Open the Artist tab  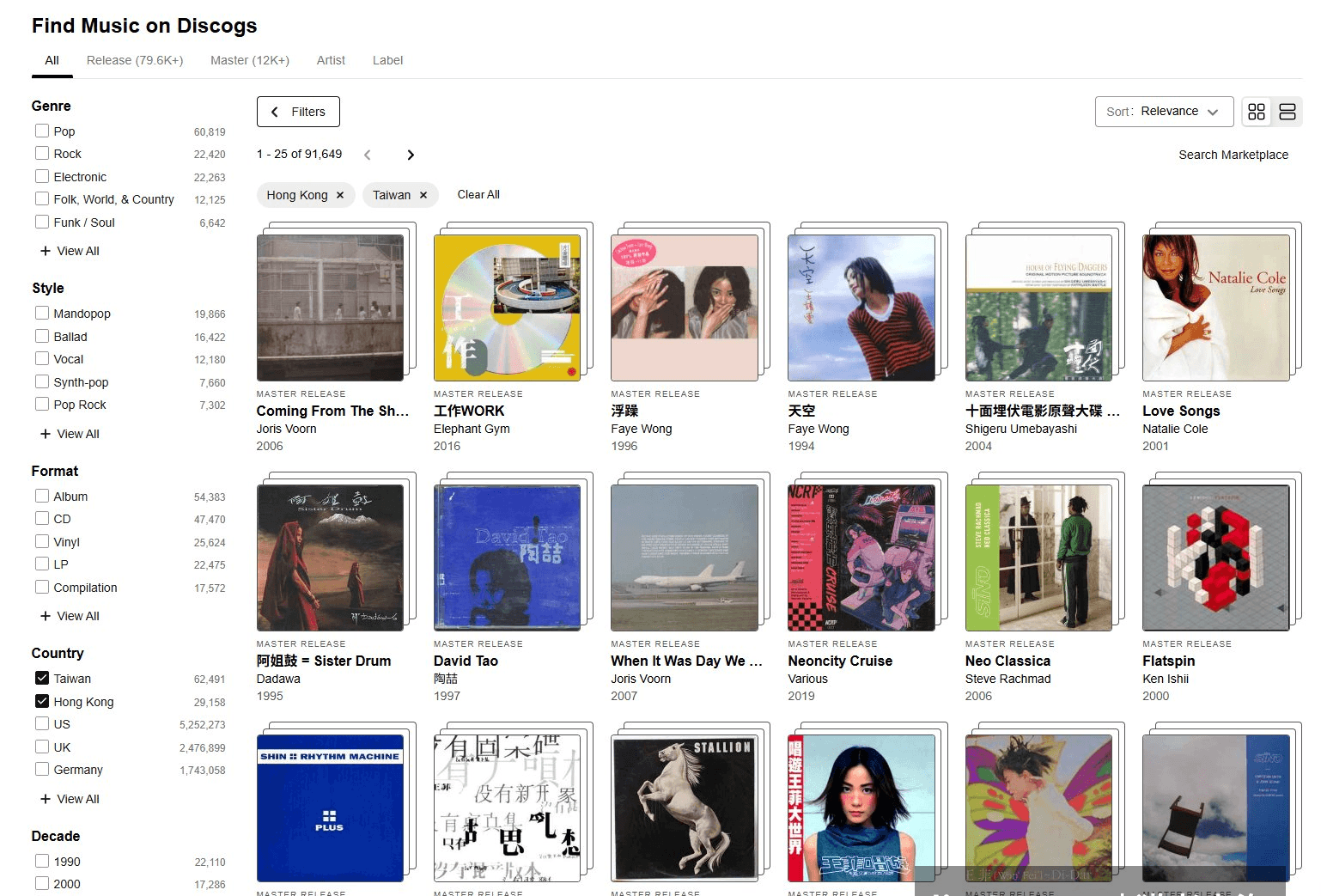(x=331, y=60)
